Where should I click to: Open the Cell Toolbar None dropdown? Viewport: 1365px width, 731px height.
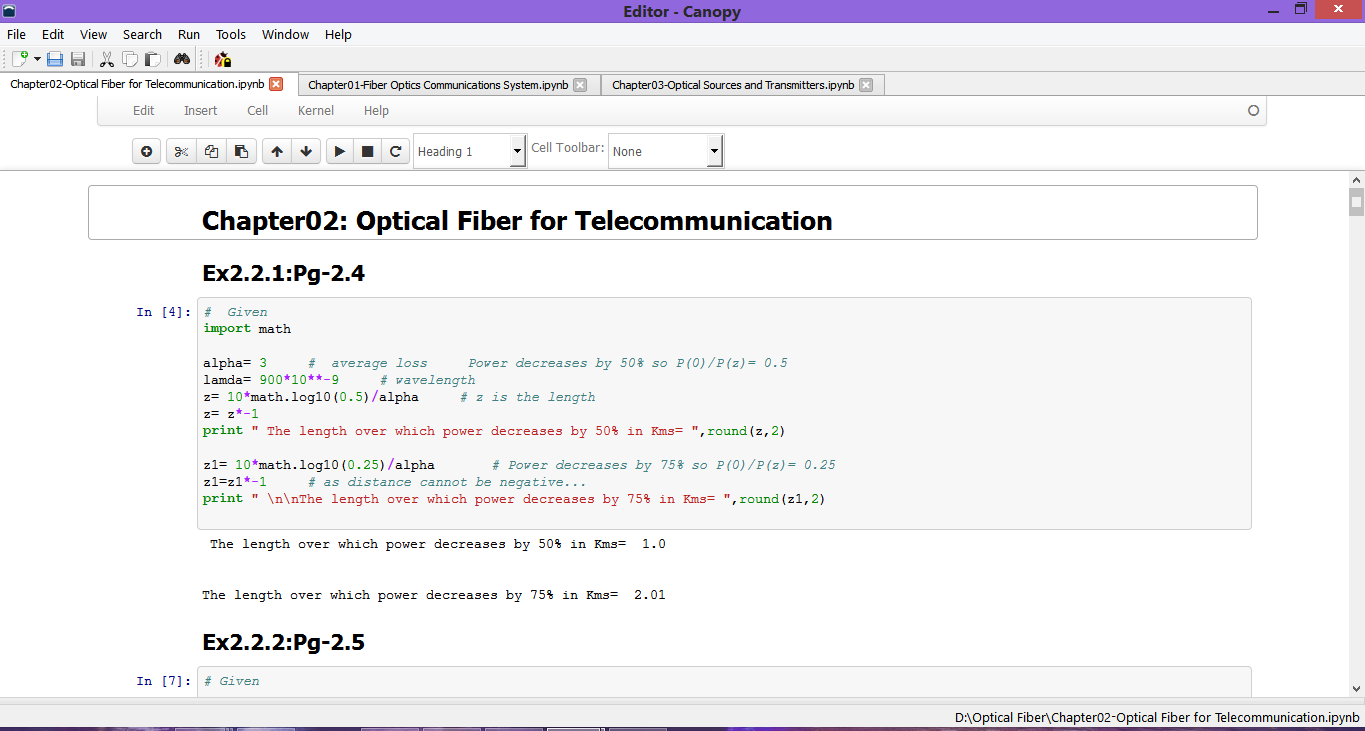pyautogui.click(x=714, y=152)
